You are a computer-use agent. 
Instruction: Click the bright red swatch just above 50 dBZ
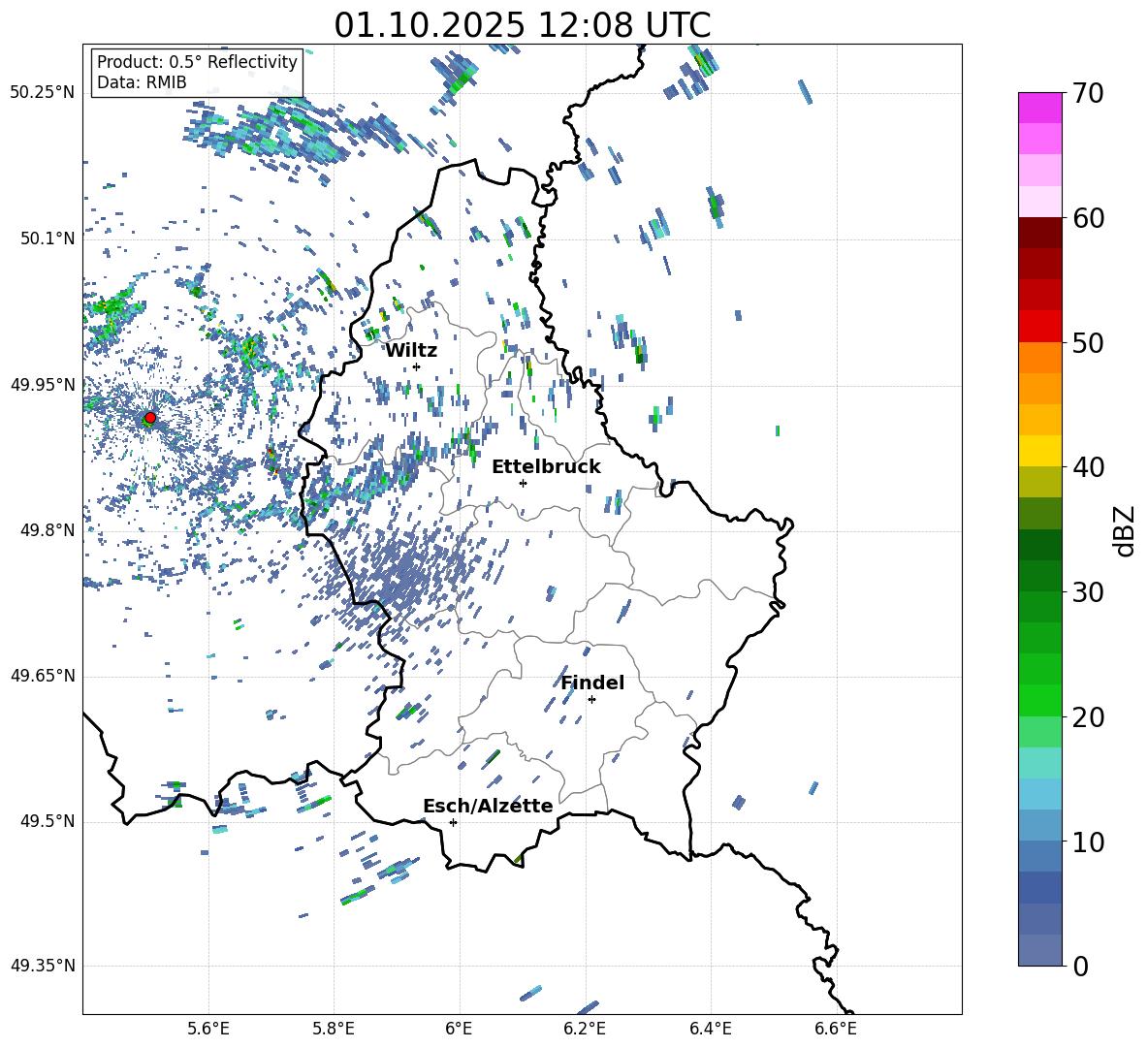click(x=1040, y=327)
